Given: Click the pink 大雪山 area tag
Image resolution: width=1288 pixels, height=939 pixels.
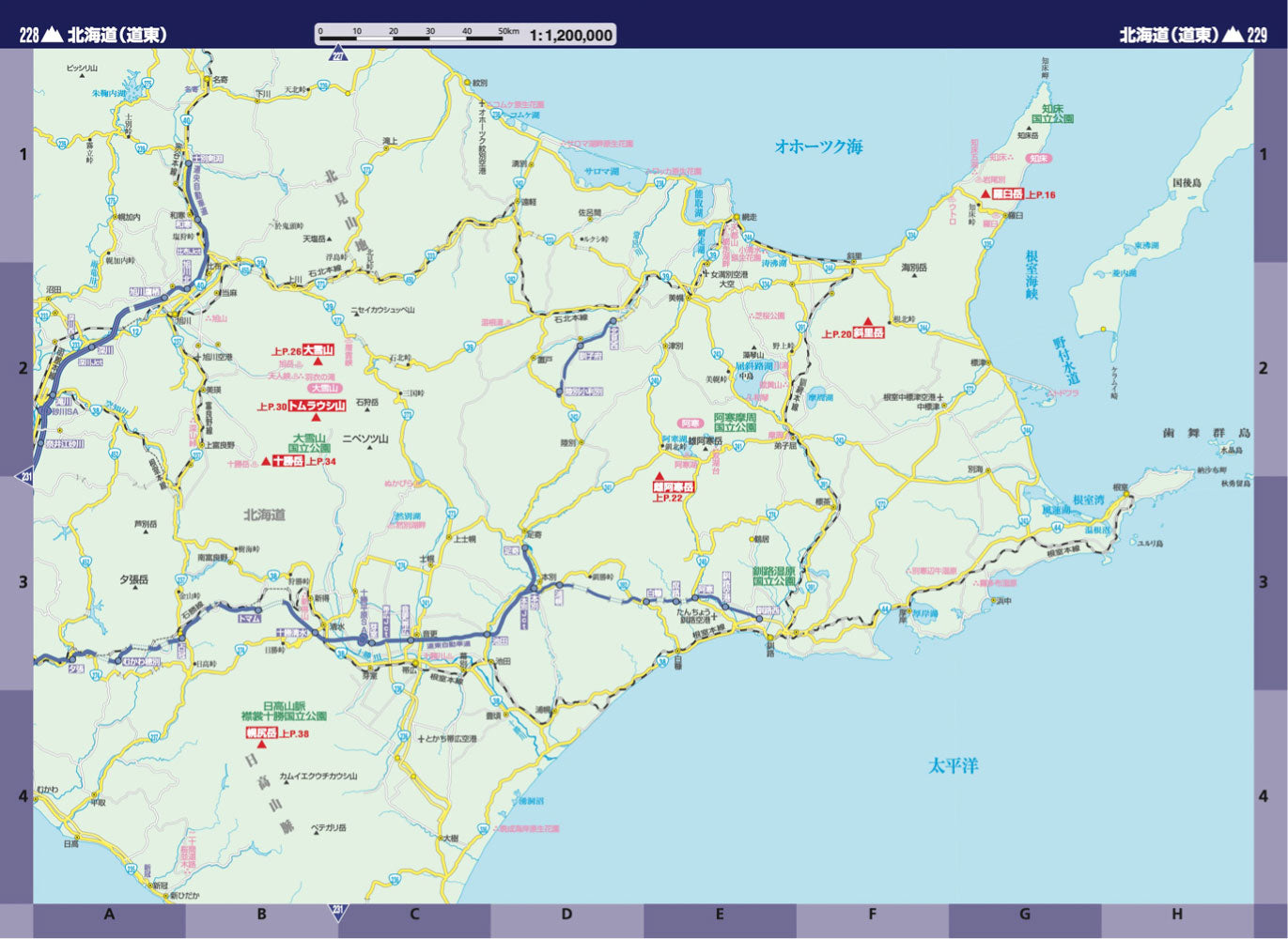Looking at the screenshot, I should [323, 388].
